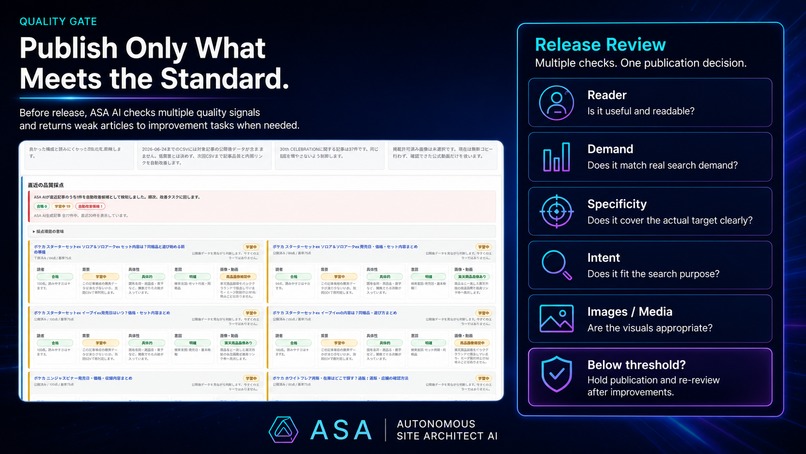The image size is (806, 454).
Task: Click "Multiple checks. One publication decision." subtitle
Action: 640,63
